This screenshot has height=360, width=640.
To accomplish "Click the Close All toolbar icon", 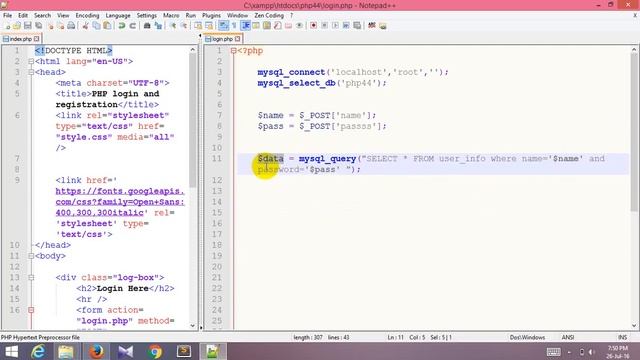I will point(61,26).
